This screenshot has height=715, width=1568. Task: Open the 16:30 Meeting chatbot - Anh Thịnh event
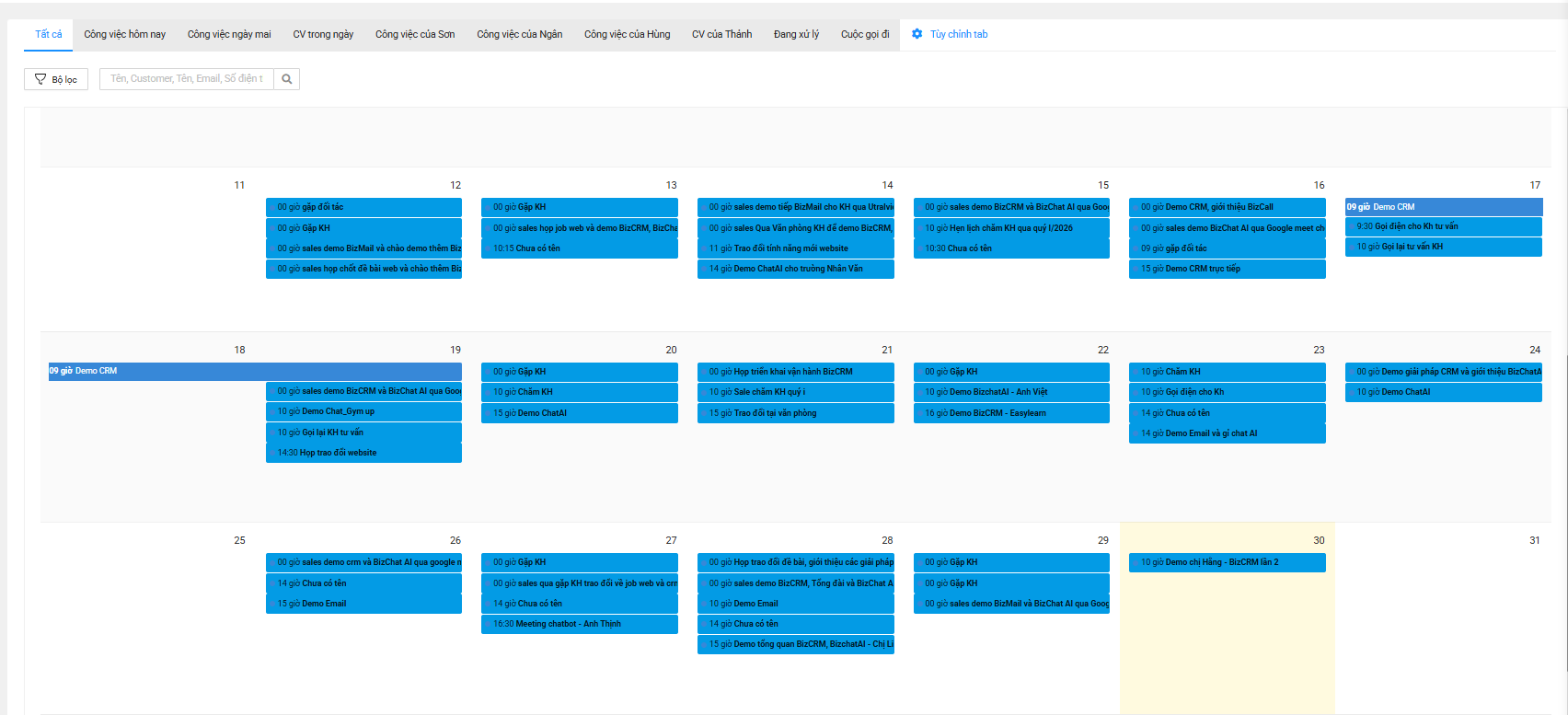point(579,624)
